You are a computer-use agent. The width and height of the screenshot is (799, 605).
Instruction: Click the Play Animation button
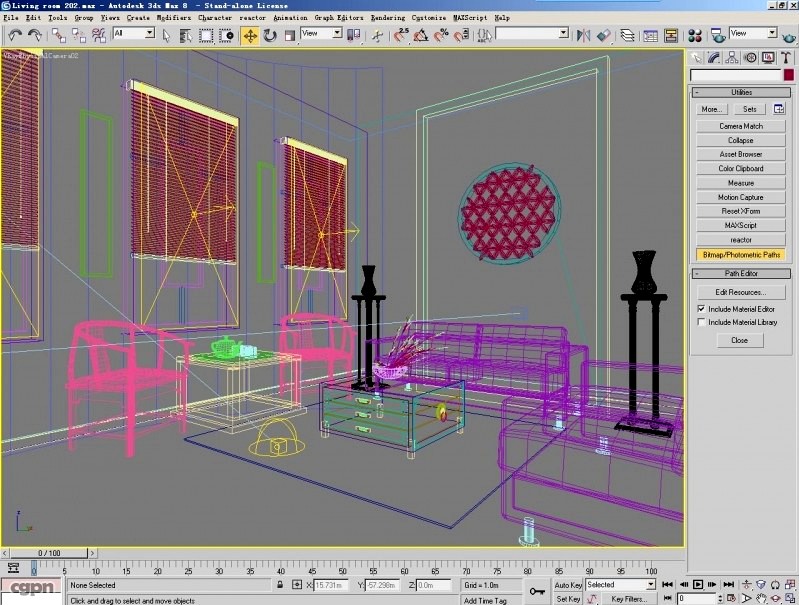point(698,585)
